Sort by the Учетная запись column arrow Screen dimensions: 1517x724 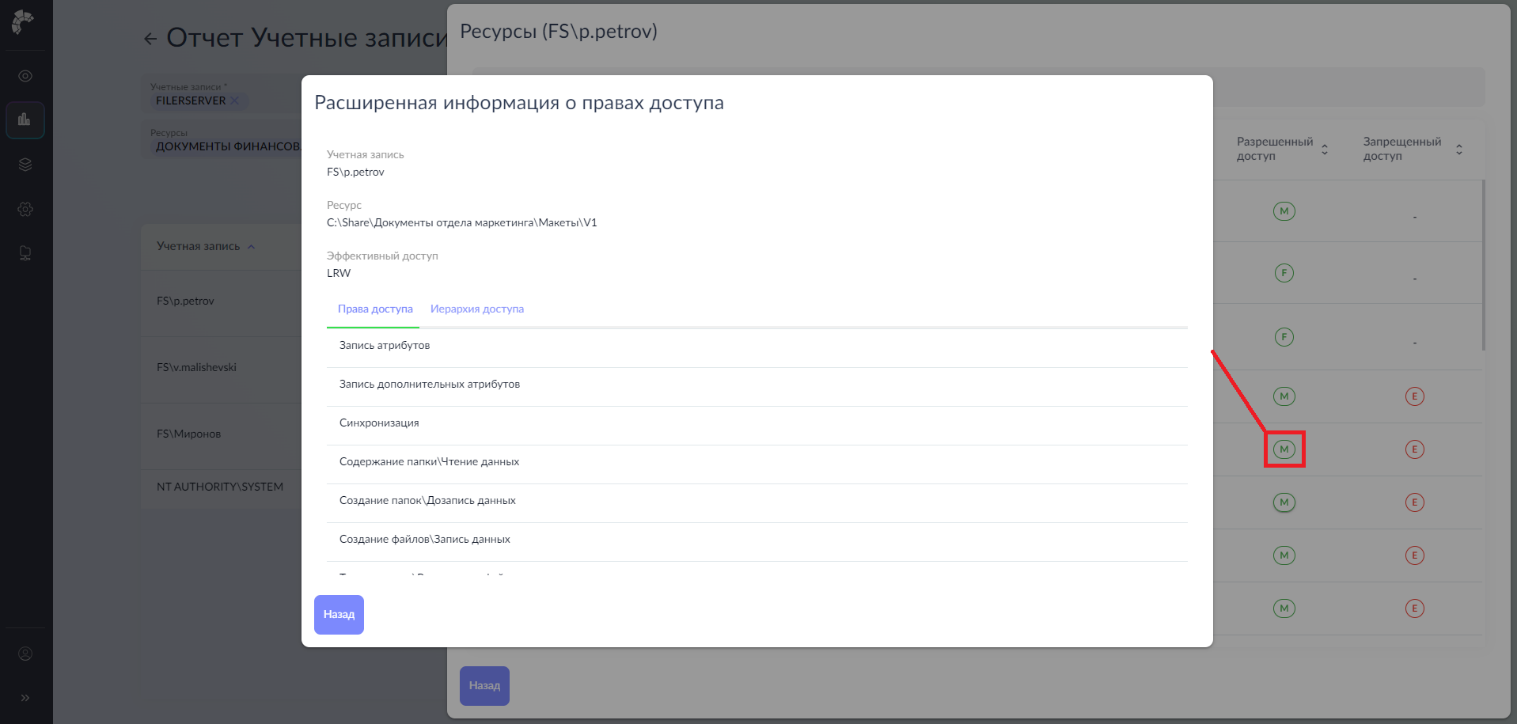(x=250, y=247)
